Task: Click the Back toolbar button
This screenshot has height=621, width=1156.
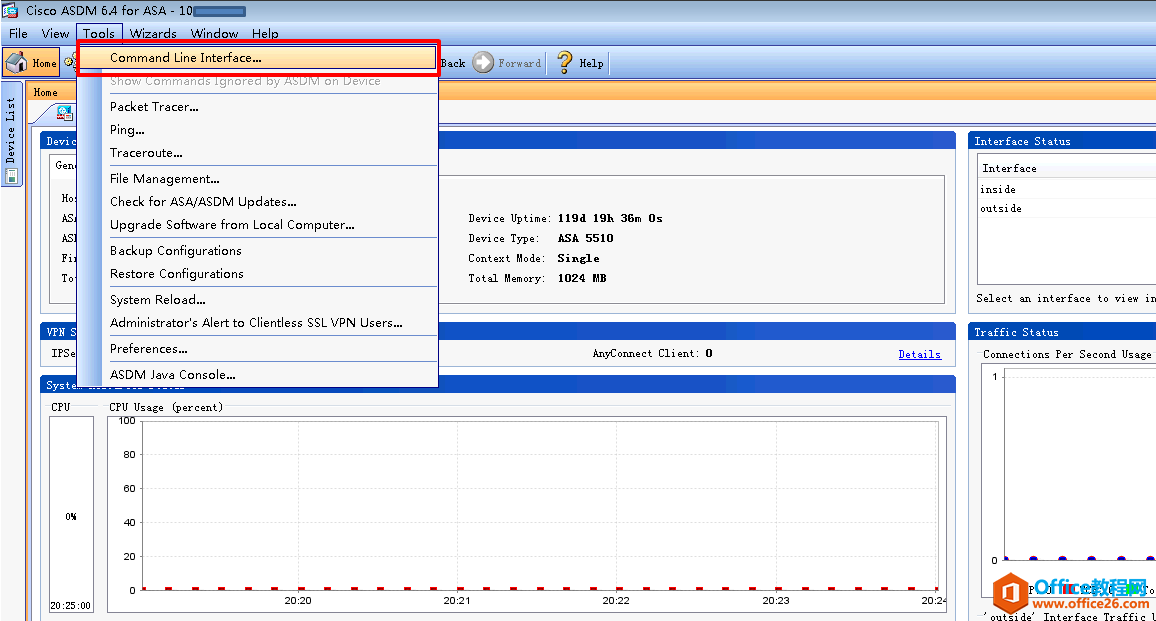Action: [x=453, y=63]
